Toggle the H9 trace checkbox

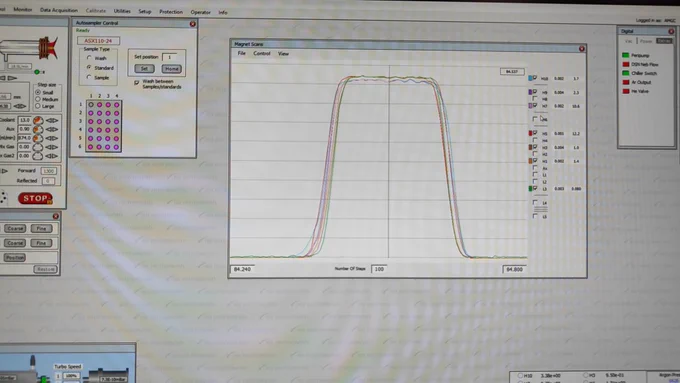(x=535, y=92)
